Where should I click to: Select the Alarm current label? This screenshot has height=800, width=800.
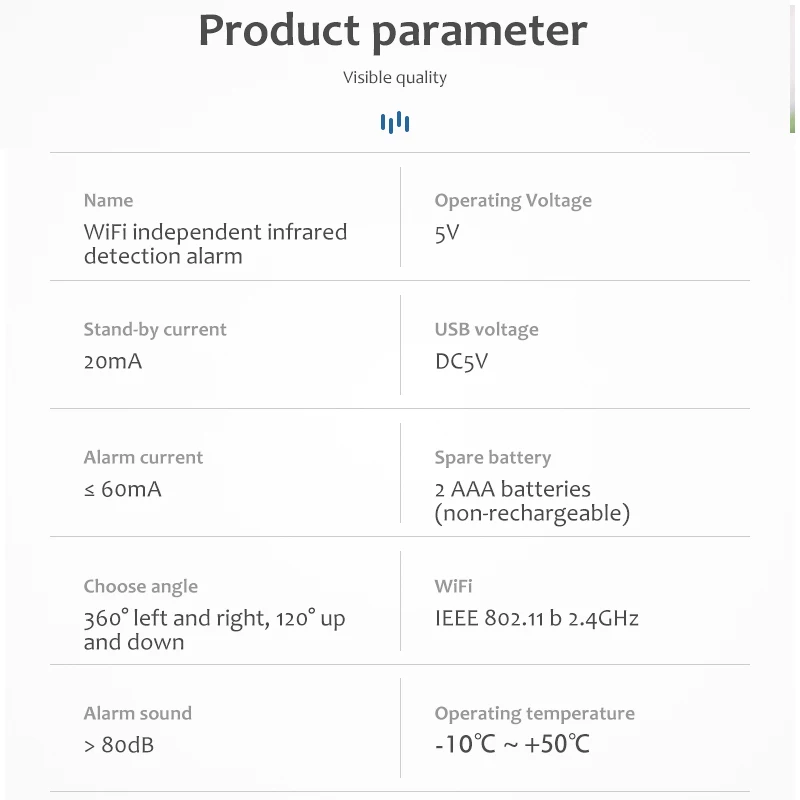point(143,458)
